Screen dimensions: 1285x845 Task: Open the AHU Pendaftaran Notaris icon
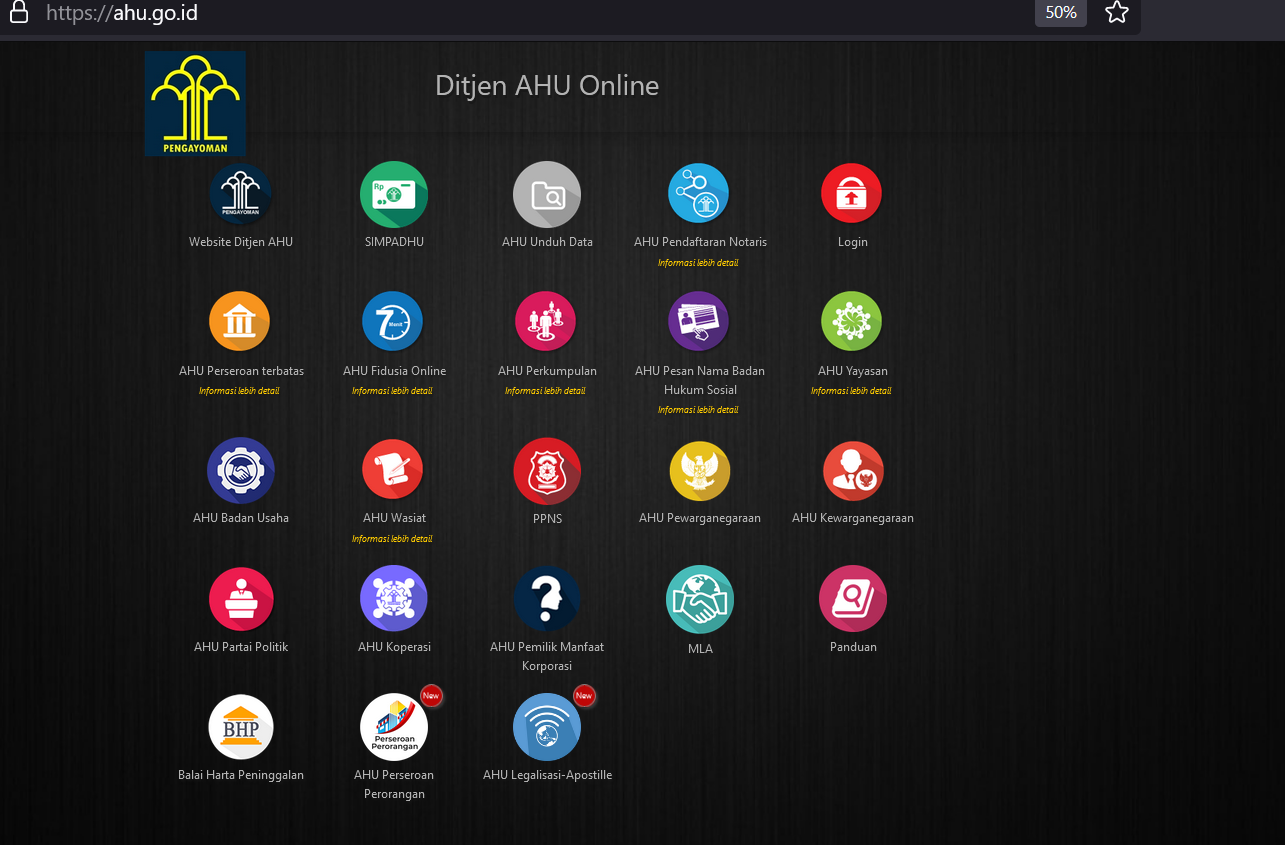pos(699,193)
